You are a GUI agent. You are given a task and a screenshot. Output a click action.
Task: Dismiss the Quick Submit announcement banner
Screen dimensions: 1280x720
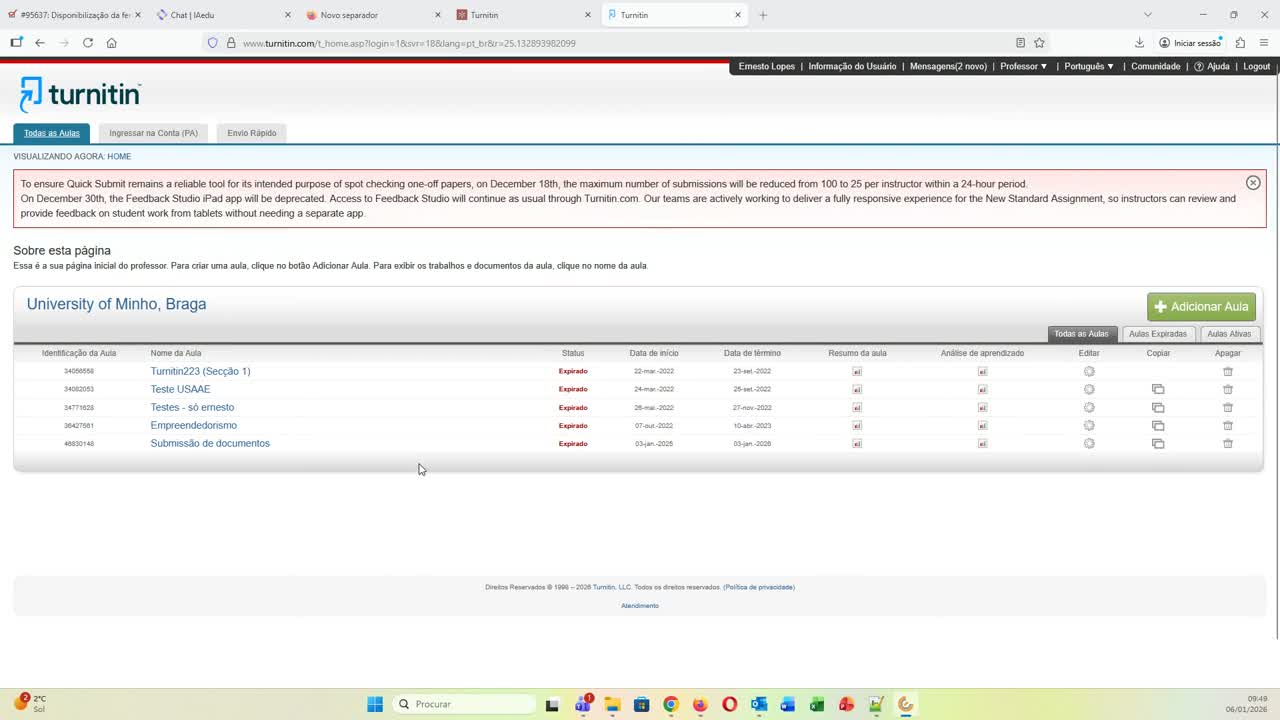coord(1253,183)
